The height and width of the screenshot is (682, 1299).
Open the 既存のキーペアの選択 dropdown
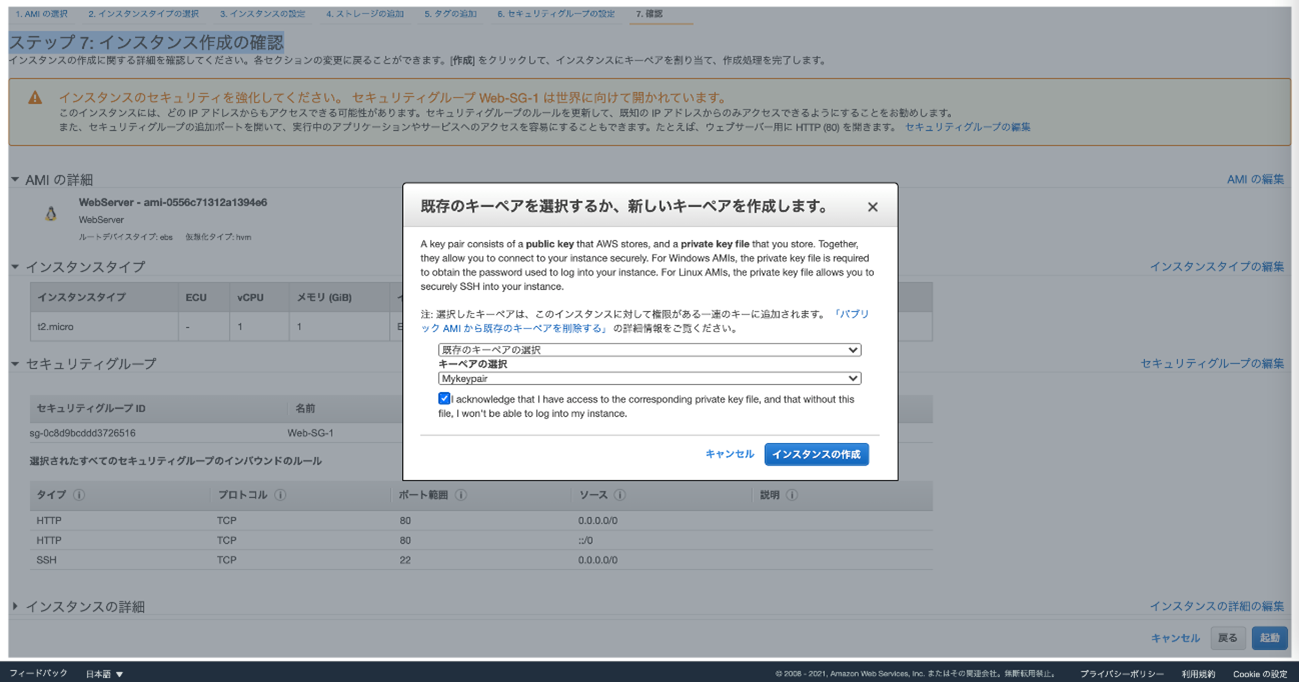pyautogui.click(x=649, y=350)
